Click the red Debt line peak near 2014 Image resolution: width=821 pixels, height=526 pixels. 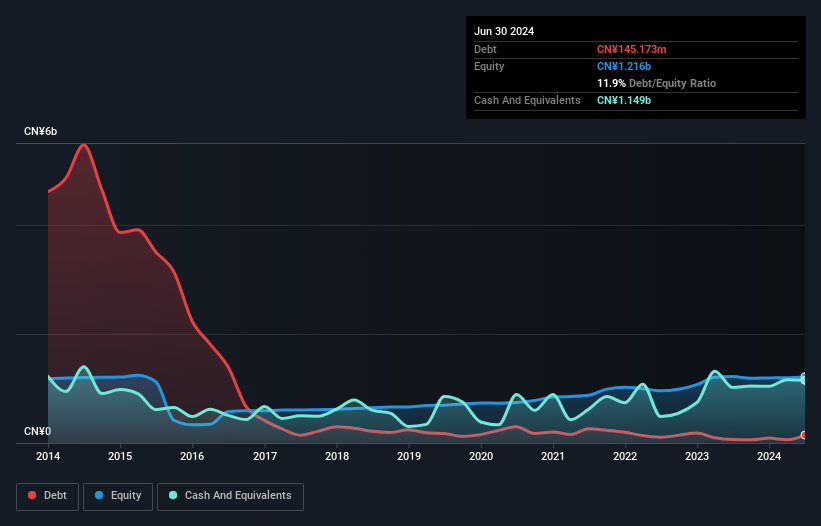tap(83, 144)
